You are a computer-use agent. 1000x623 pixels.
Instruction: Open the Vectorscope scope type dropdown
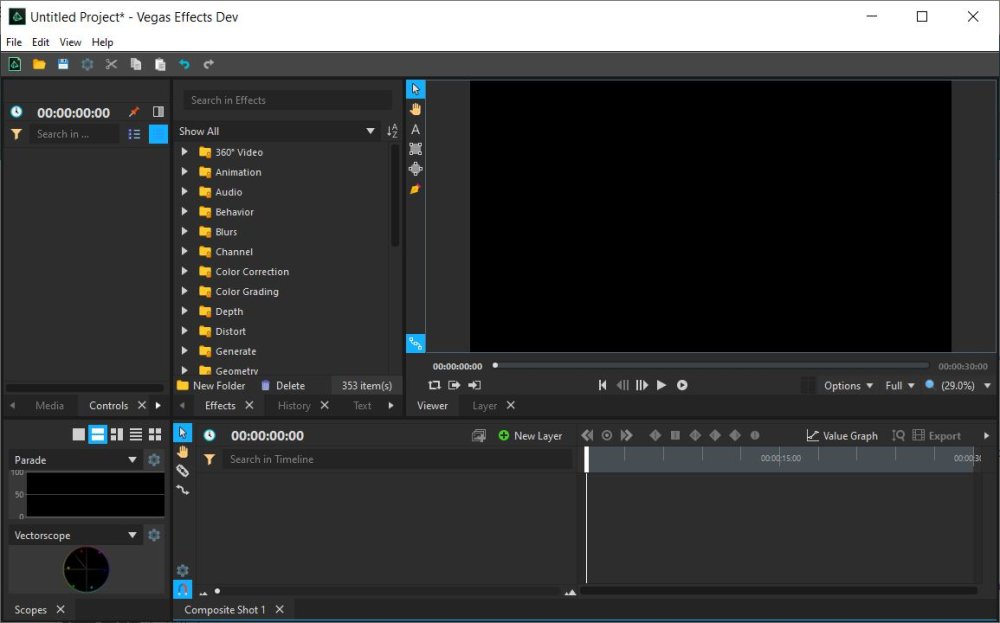tap(75, 536)
